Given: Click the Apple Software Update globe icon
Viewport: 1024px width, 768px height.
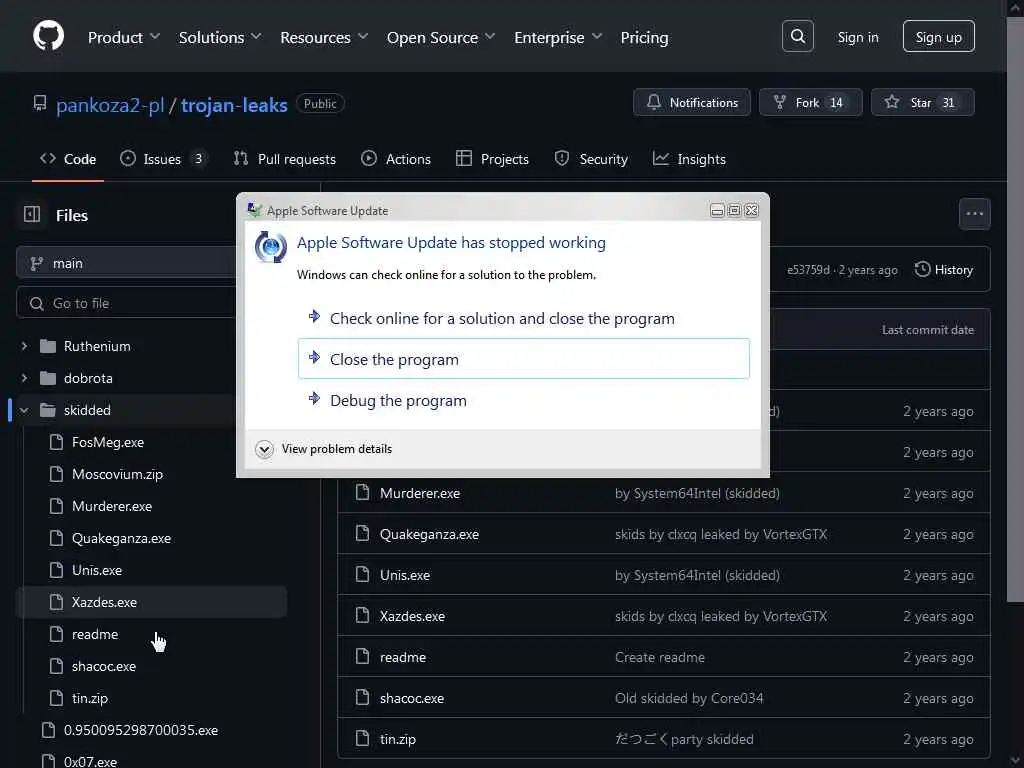Looking at the screenshot, I should (270, 247).
